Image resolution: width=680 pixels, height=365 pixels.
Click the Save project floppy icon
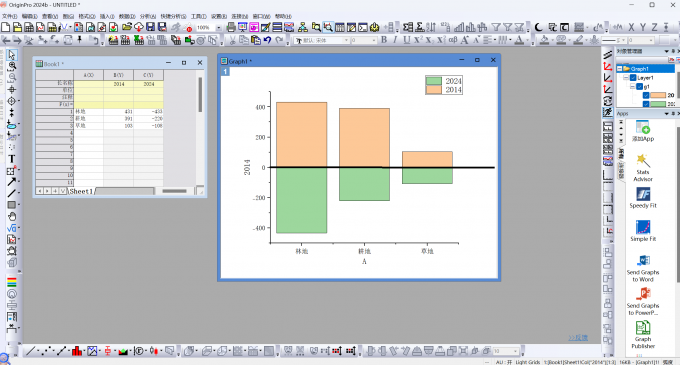(x=150, y=27)
